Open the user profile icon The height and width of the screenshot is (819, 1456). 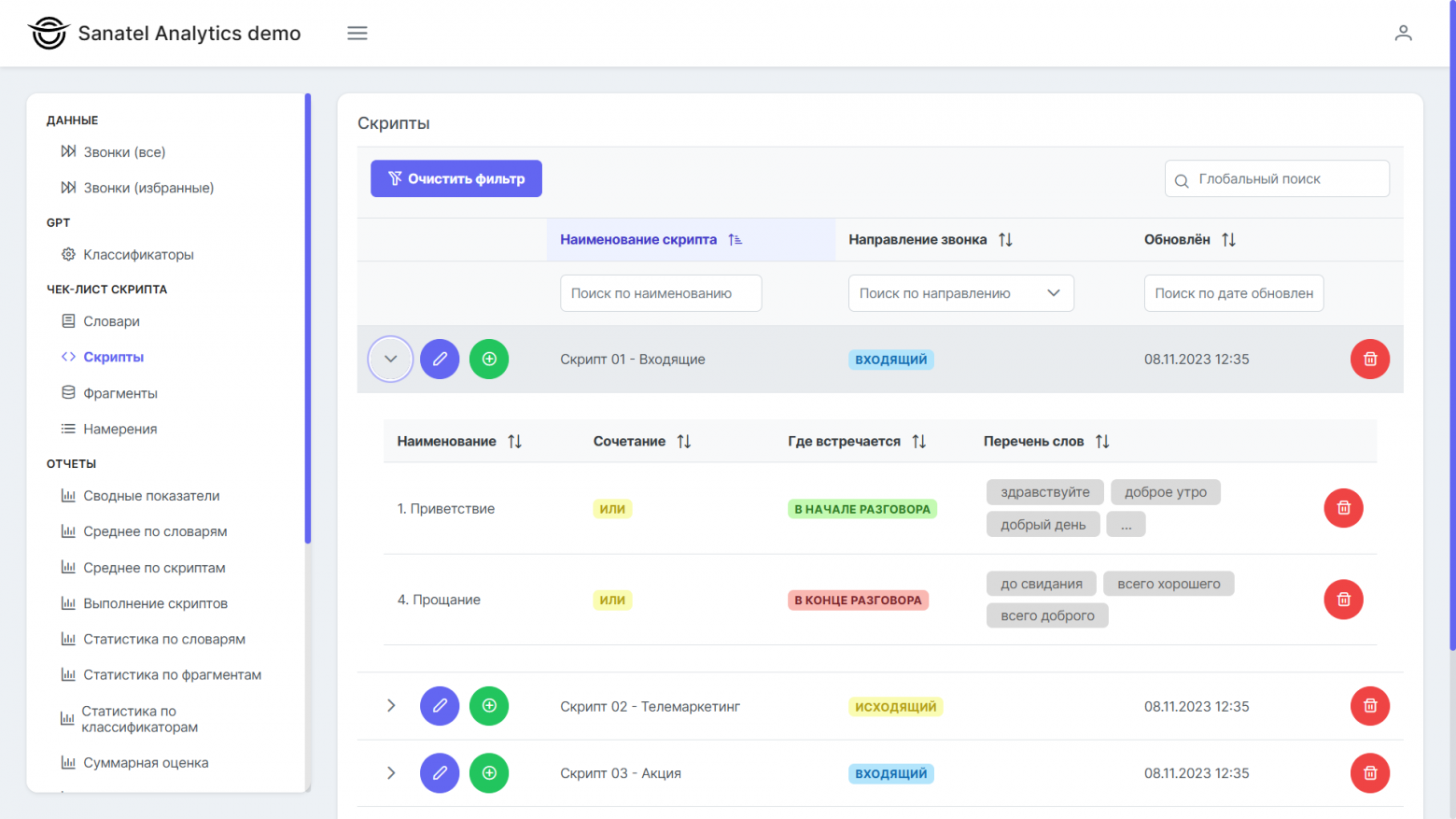click(x=1403, y=34)
